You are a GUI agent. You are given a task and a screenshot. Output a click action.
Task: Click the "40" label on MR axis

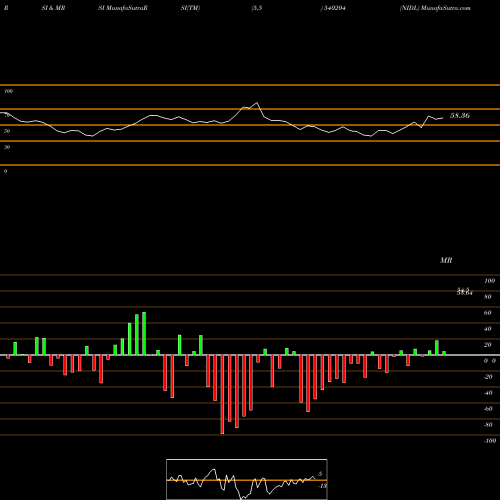coord(488,329)
